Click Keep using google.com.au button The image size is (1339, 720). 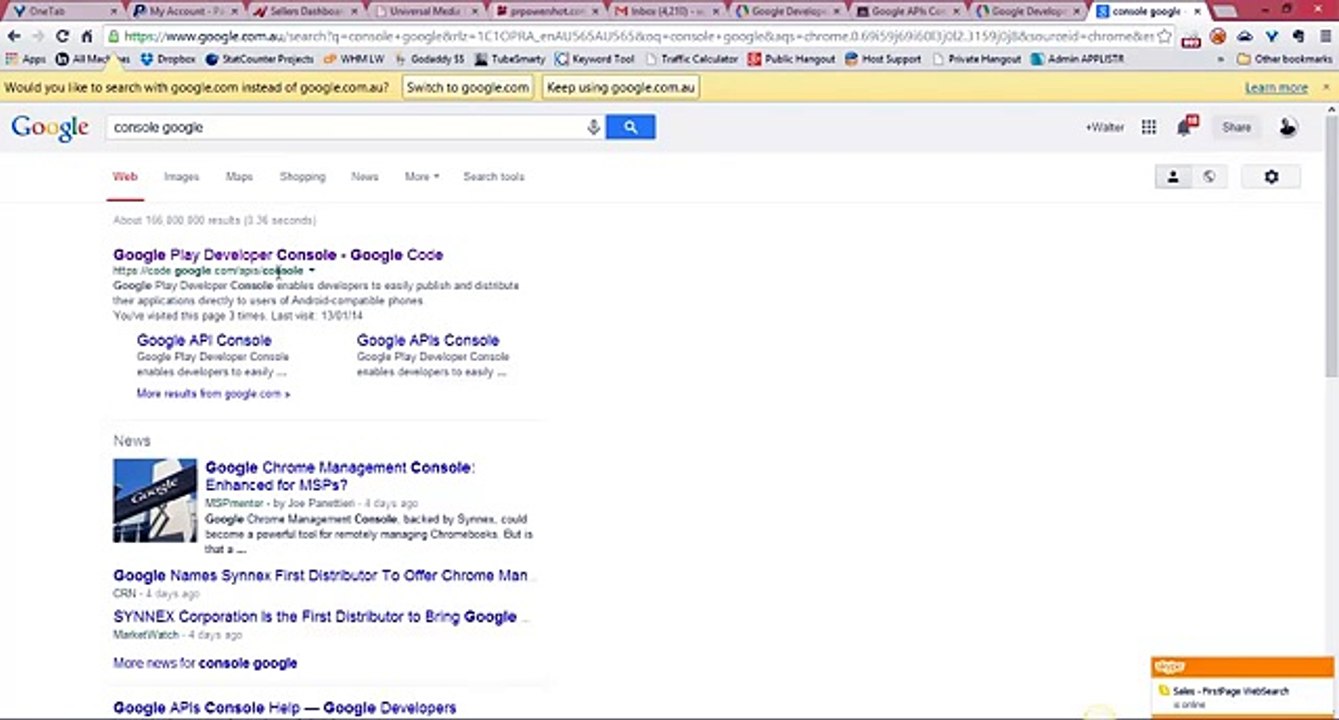[x=619, y=88]
